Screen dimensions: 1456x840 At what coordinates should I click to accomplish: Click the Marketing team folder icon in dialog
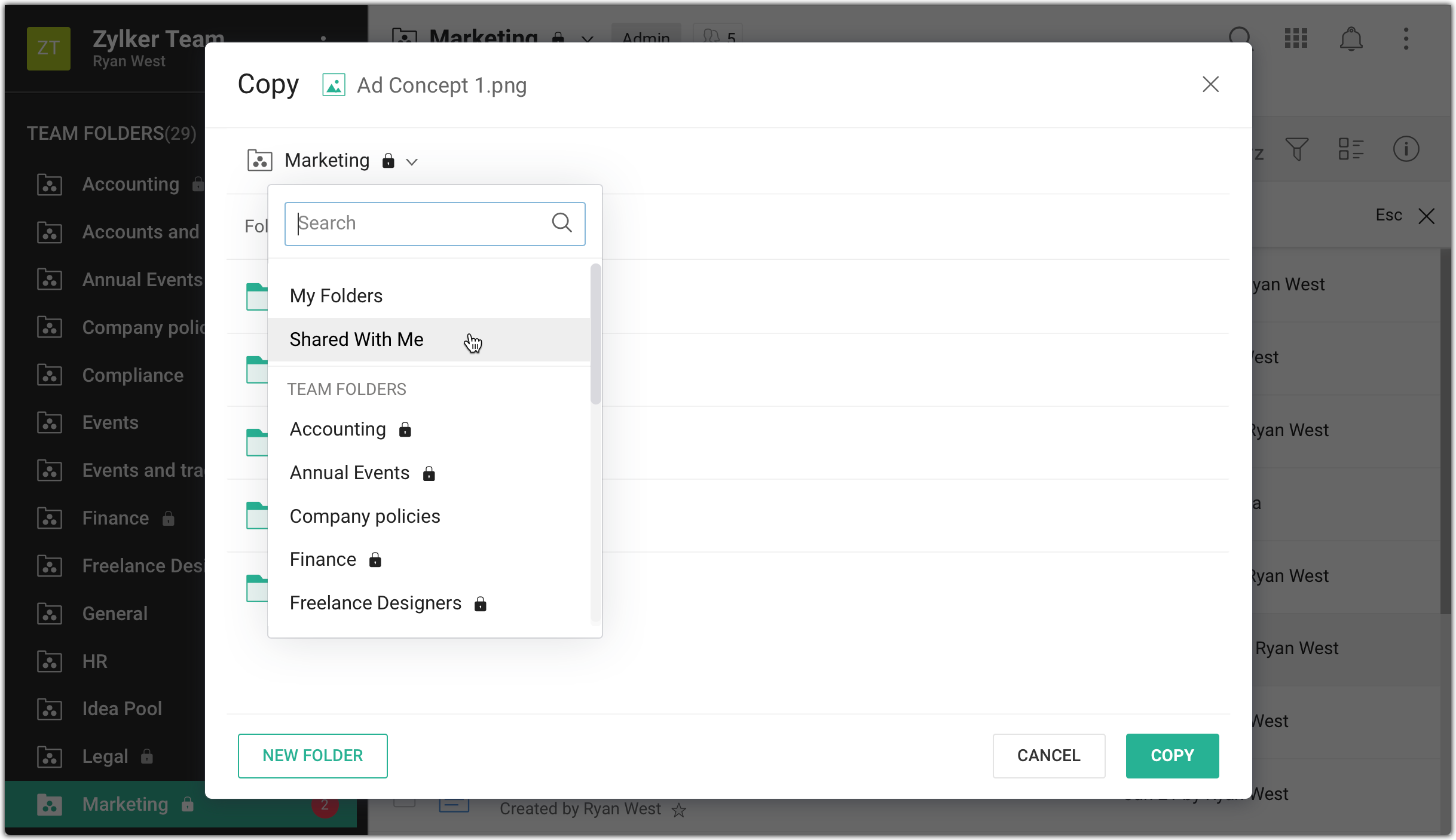pyautogui.click(x=259, y=161)
